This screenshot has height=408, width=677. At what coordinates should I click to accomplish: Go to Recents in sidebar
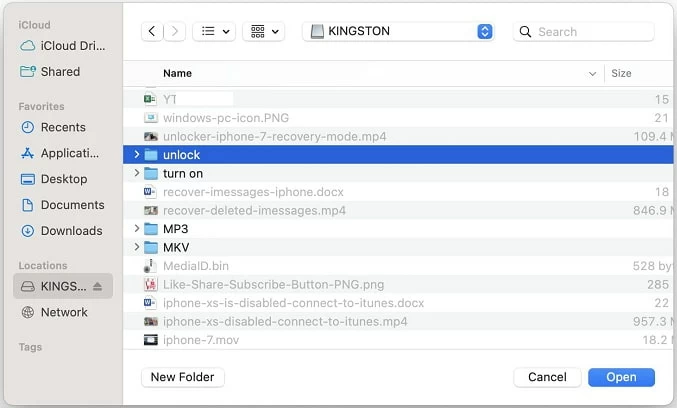coord(63,127)
